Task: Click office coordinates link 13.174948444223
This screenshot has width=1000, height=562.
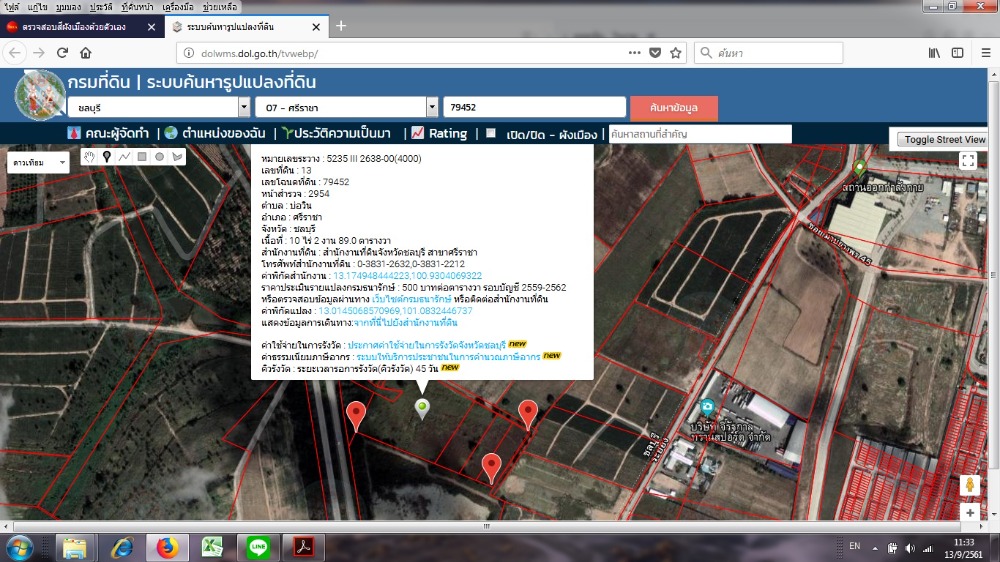Action: coord(408,276)
